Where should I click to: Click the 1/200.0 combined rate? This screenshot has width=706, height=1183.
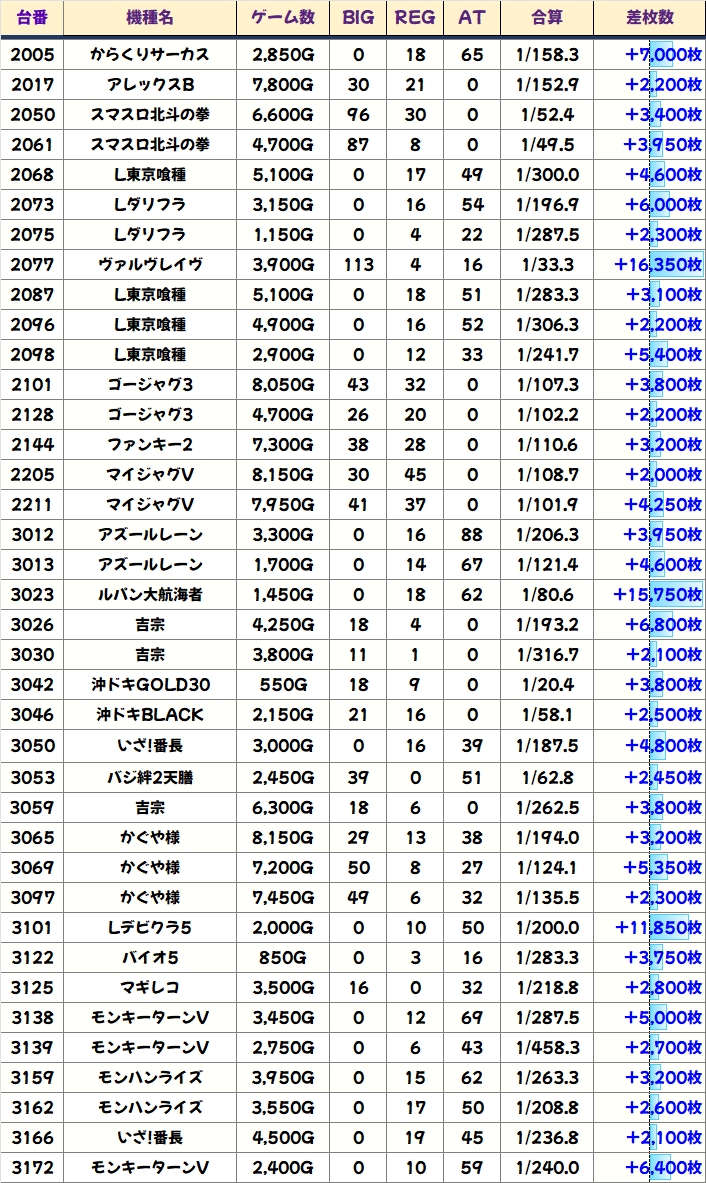[547, 927]
